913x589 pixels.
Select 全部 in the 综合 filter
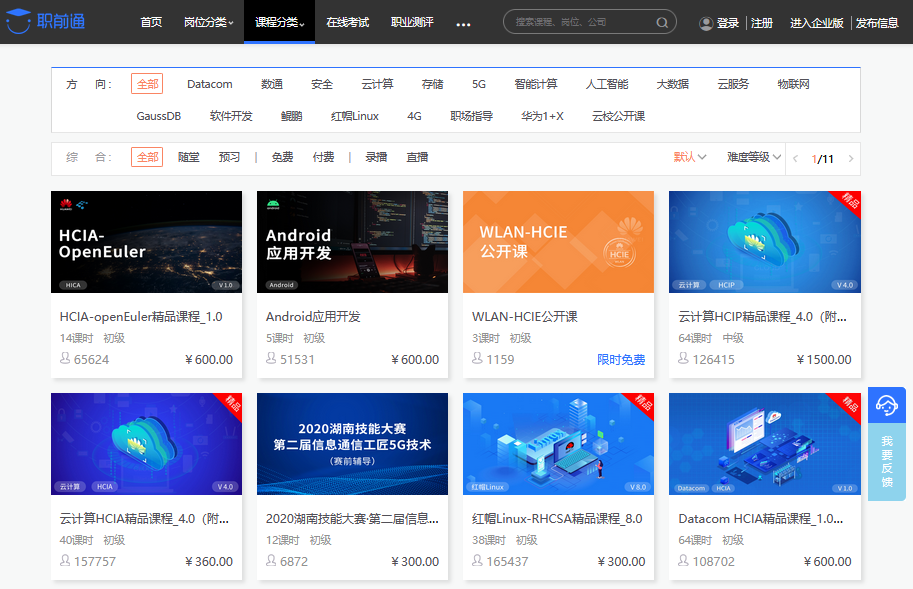pyautogui.click(x=147, y=157)
